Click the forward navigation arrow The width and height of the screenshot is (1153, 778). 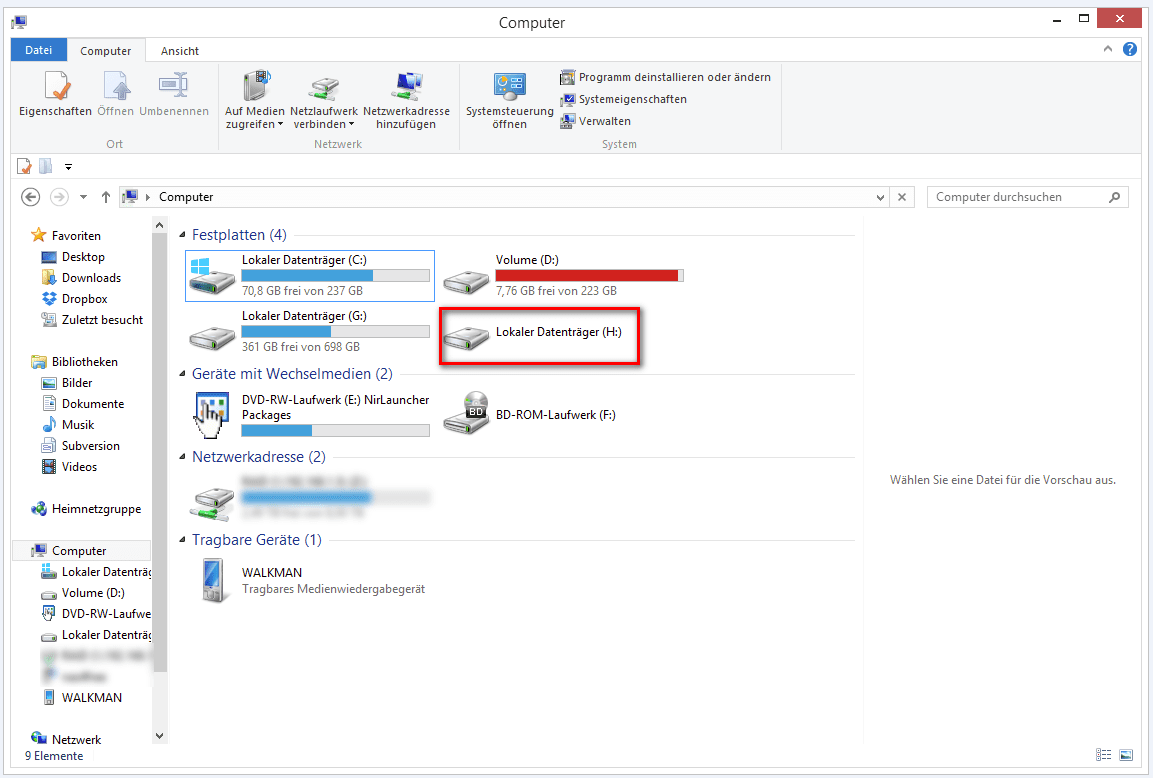[x=59, y=197]
